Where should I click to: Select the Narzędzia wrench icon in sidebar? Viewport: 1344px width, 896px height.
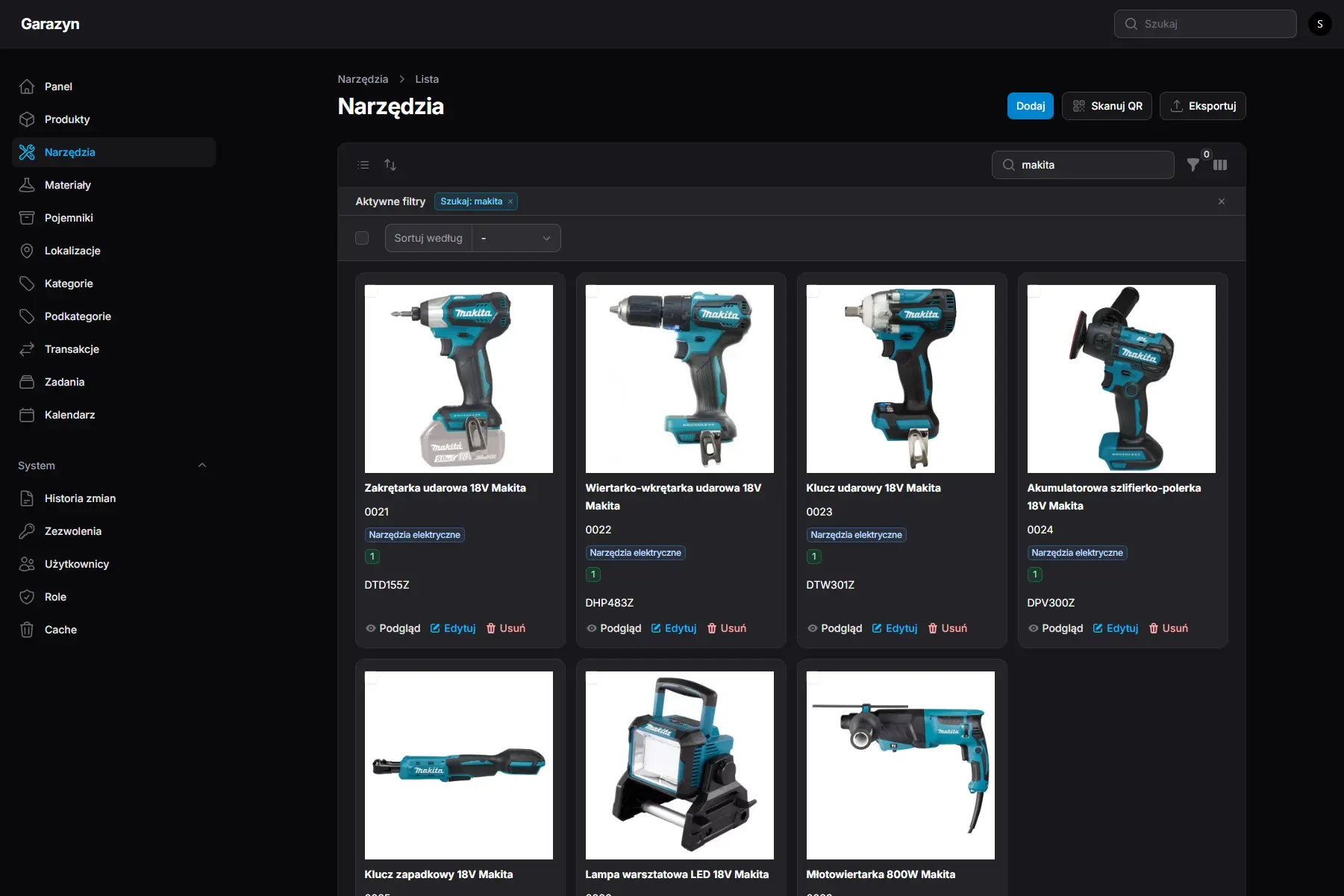[x=28, y=152]
